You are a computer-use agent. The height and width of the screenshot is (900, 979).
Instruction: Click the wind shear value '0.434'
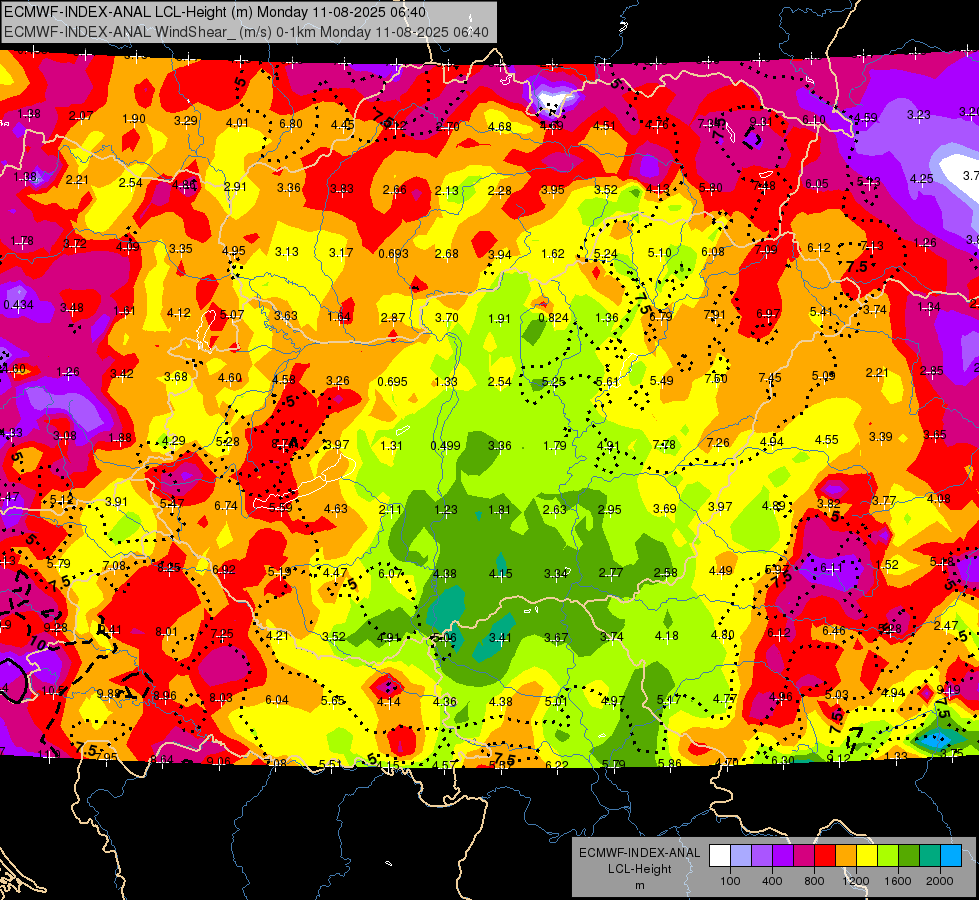19,305
